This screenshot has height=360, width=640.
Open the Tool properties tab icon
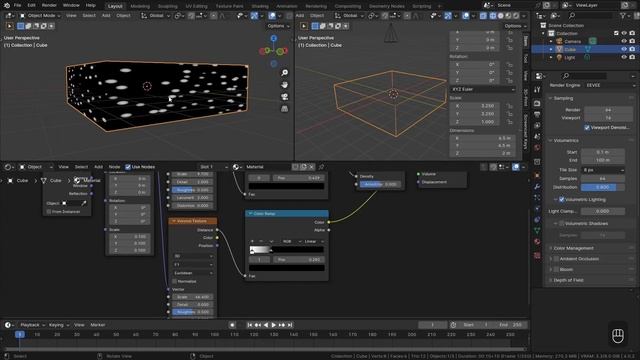point(537,90)
